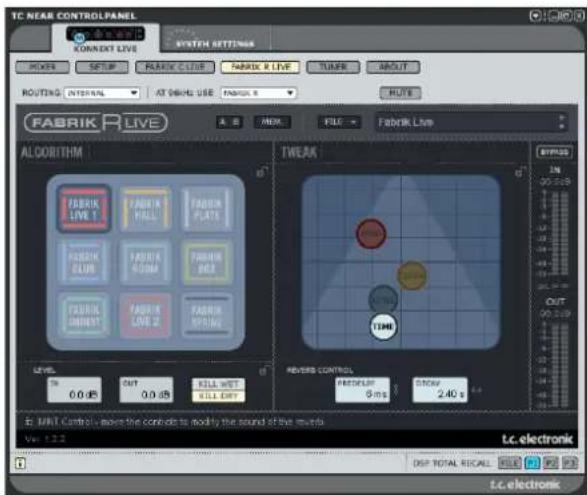Image resolution: width=587 pixels, height=495 pixels.
Task: Open the Tuner page
Action: pyautogui.click(x=333, y=67)
